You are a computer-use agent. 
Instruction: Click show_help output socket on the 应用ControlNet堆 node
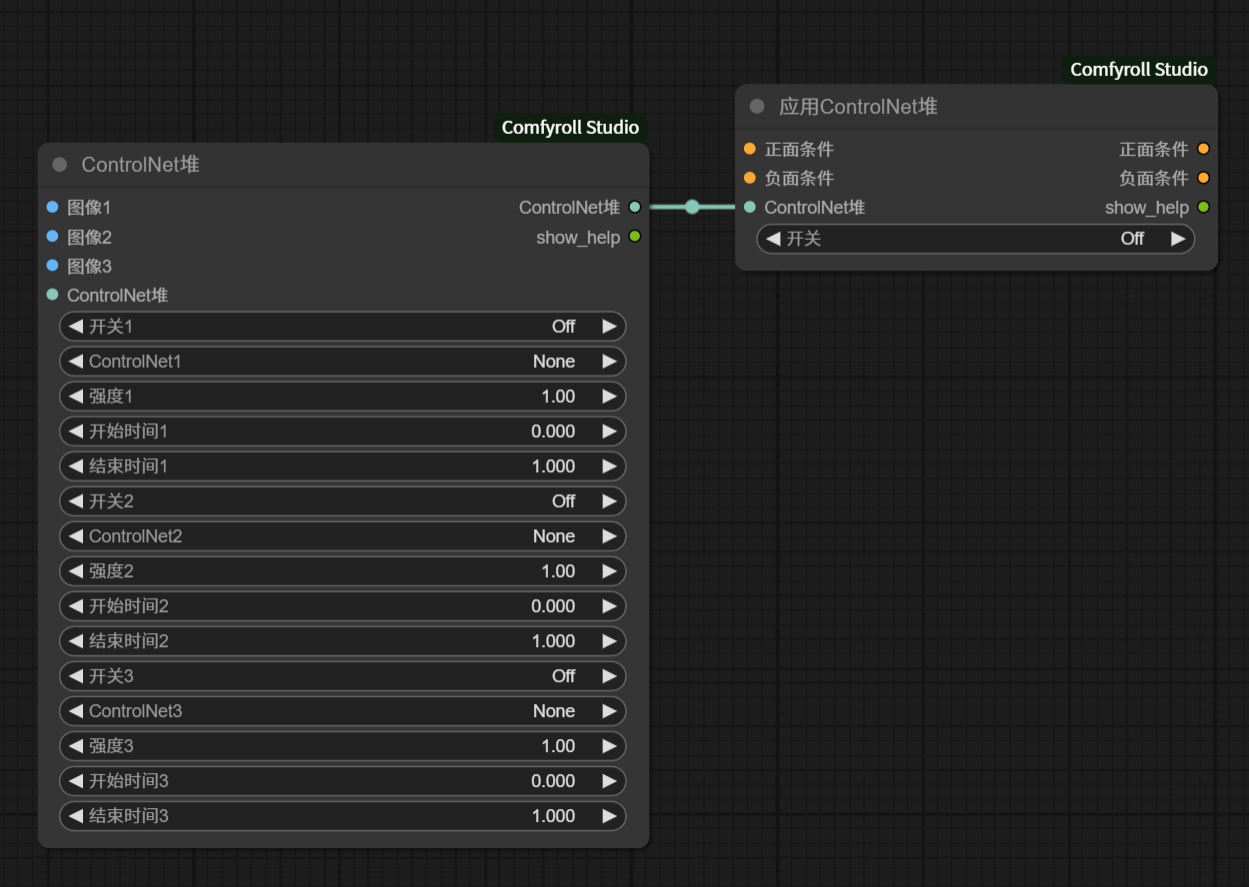pyautogui.click(x=1203, y=207)
